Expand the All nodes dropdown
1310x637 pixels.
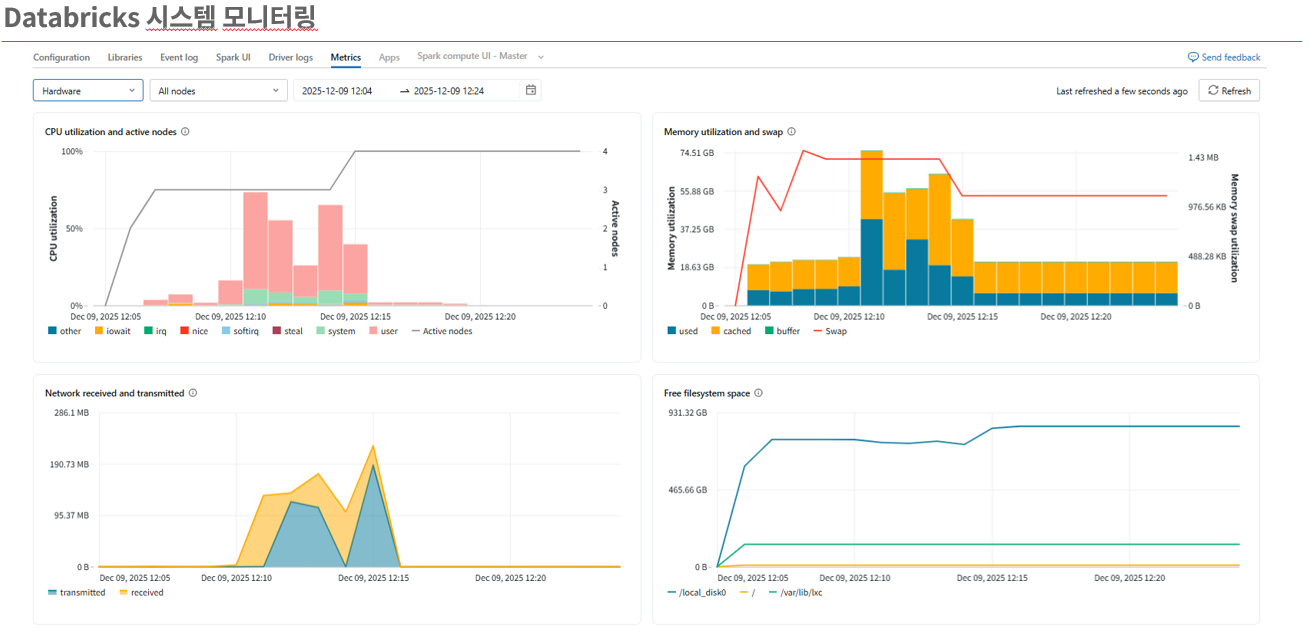pos(219,91)
